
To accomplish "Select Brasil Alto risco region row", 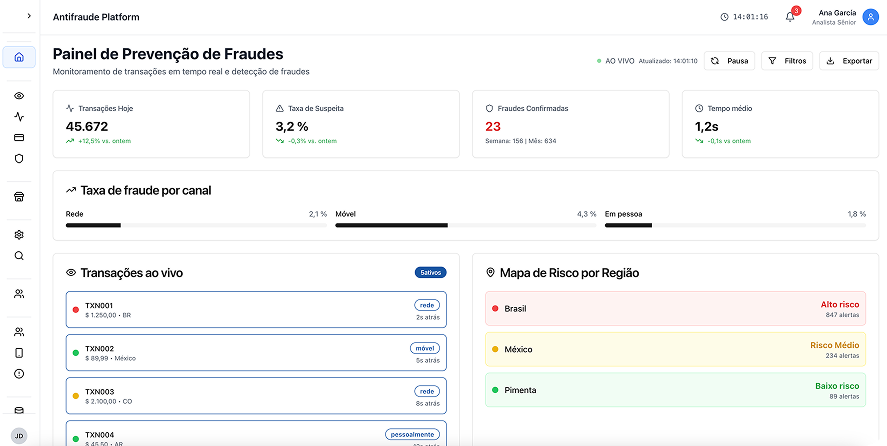I will pos(675,308).
